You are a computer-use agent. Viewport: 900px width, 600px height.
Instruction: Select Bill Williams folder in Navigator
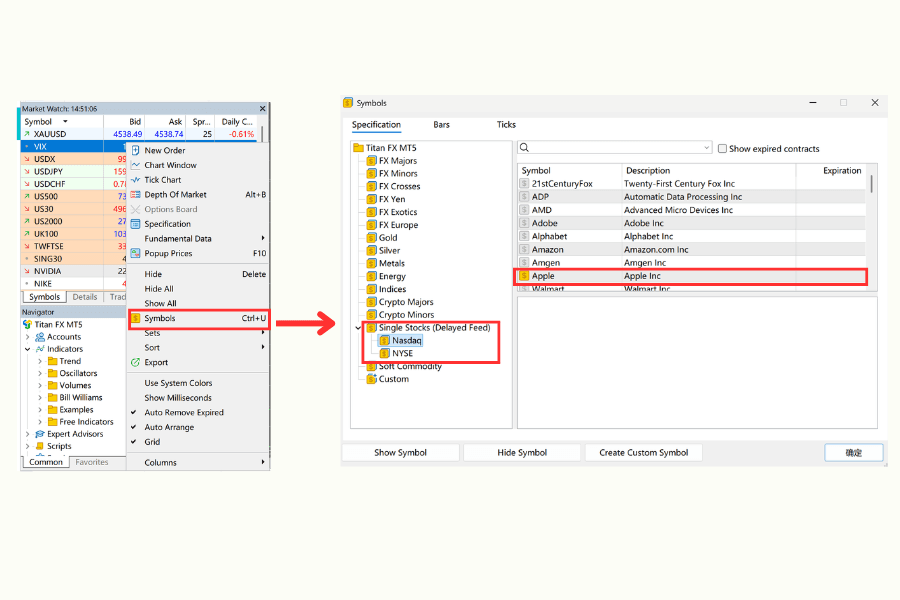point(80,397)
